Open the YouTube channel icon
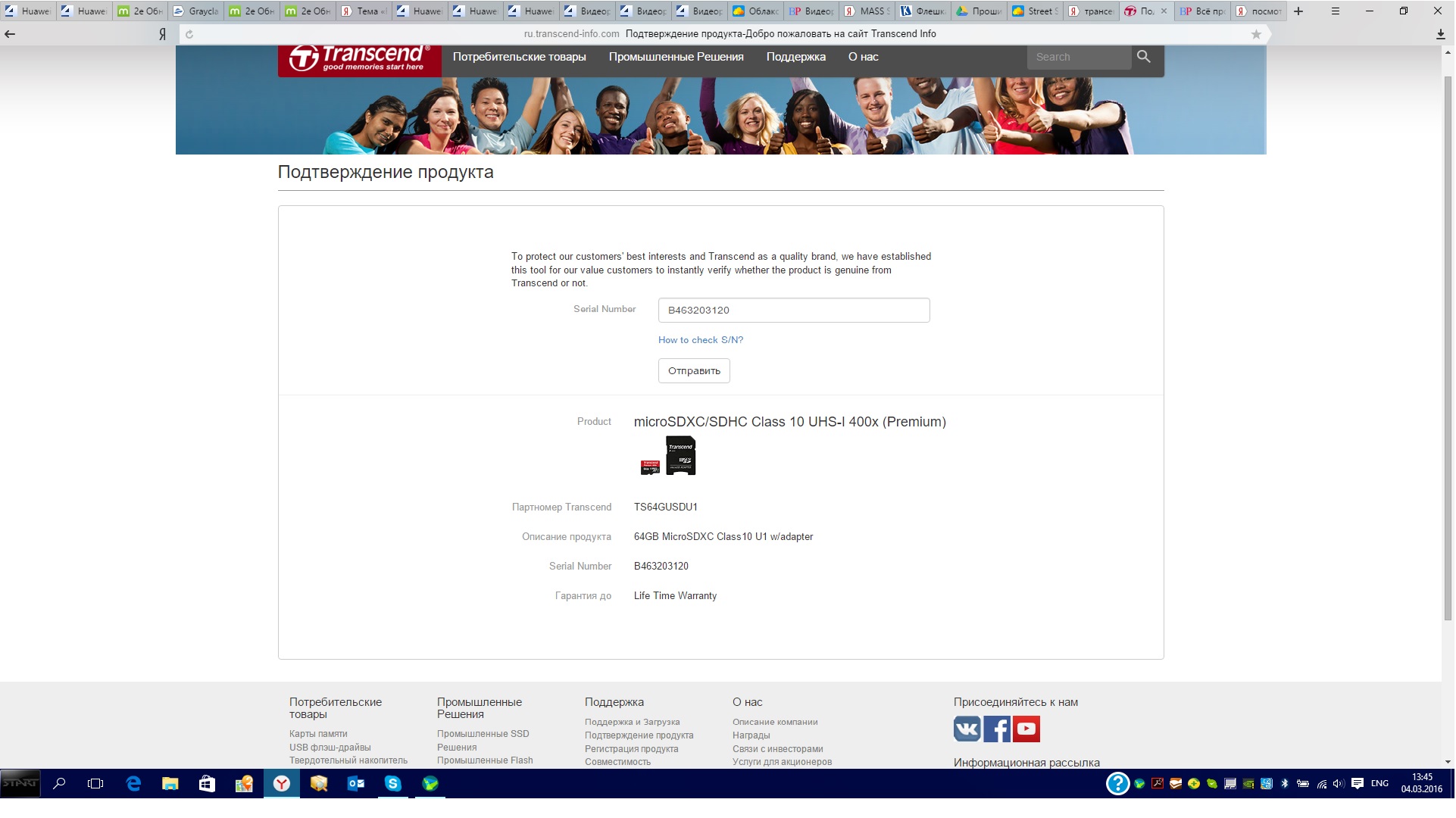The image size is (1456, 818). click(x=1026, y=729)
